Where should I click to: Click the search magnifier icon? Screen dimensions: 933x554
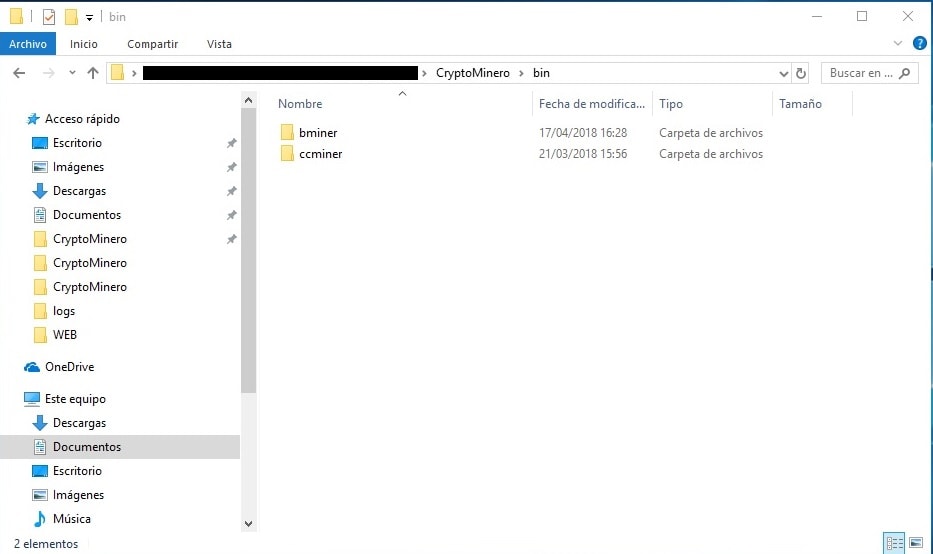904,73
